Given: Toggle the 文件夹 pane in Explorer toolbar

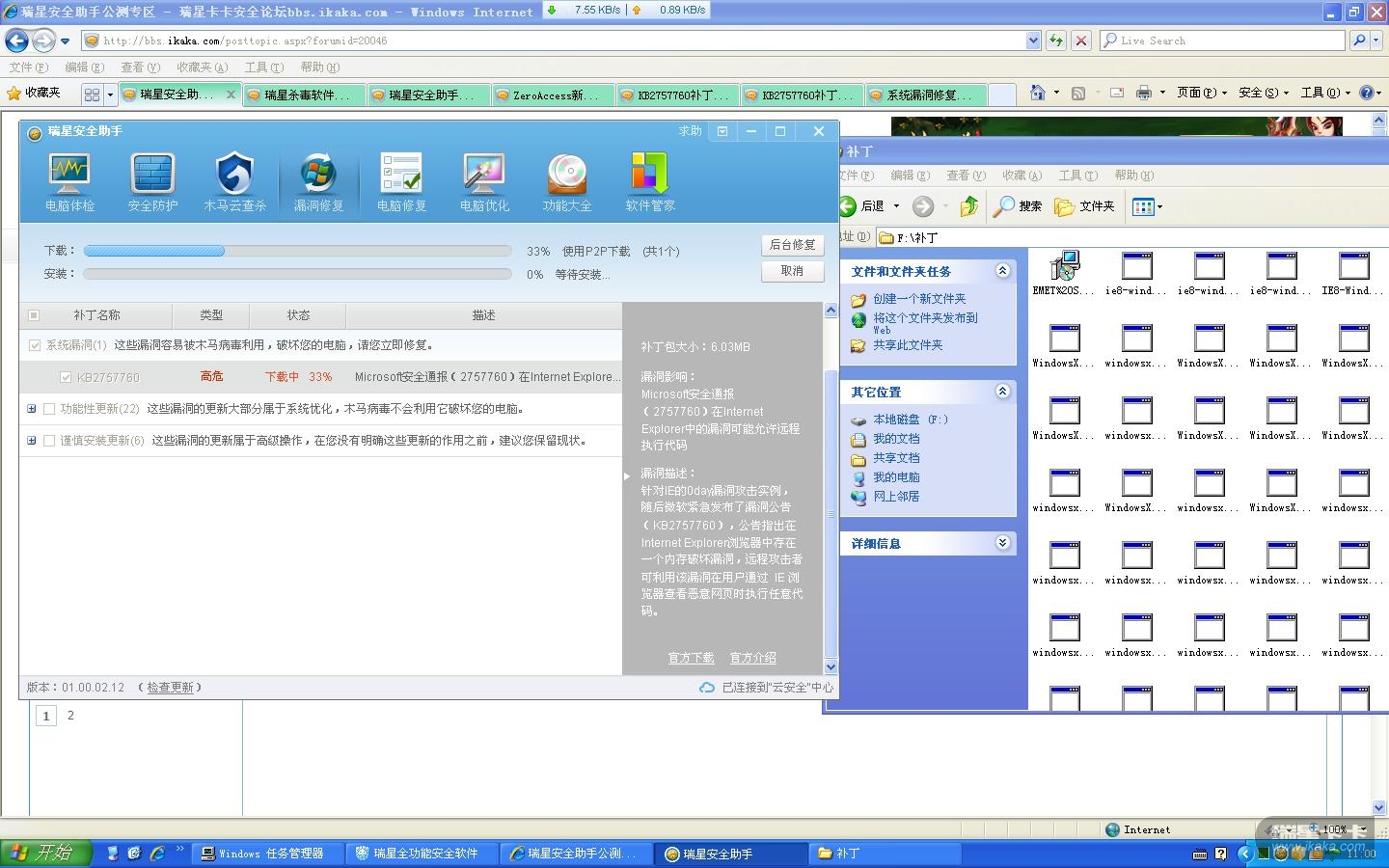Looking at the screenshot, I should click(1084, 205).
